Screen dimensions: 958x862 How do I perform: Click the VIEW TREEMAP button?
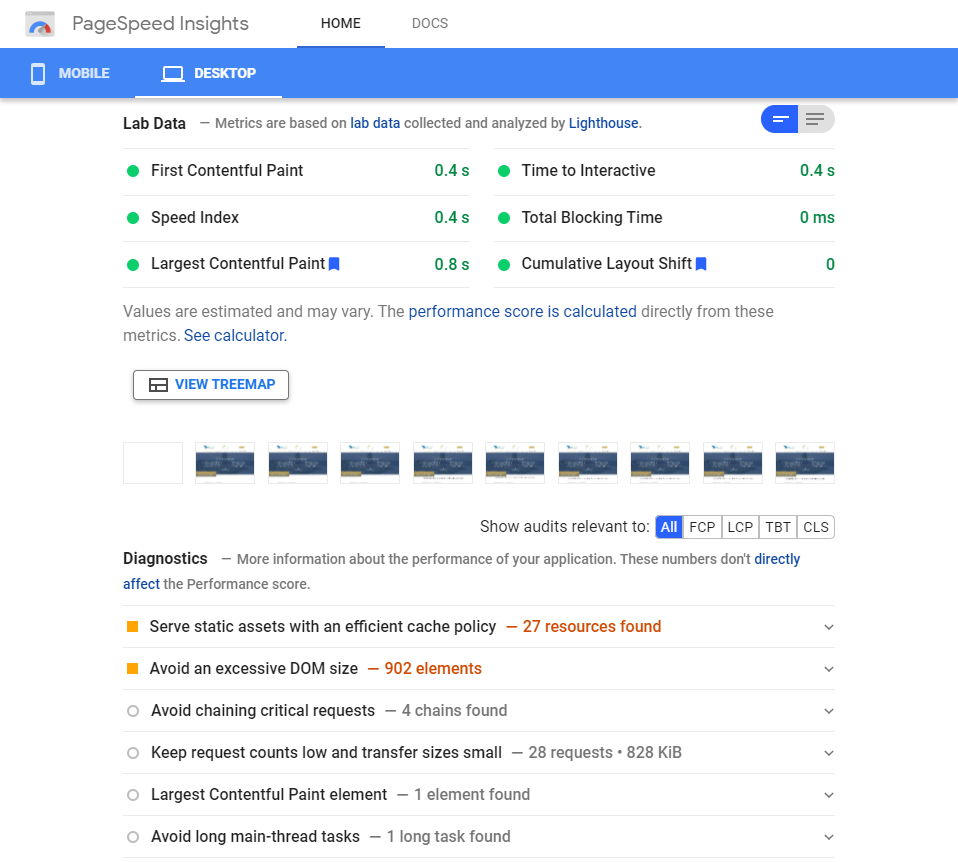pos(211,385)
